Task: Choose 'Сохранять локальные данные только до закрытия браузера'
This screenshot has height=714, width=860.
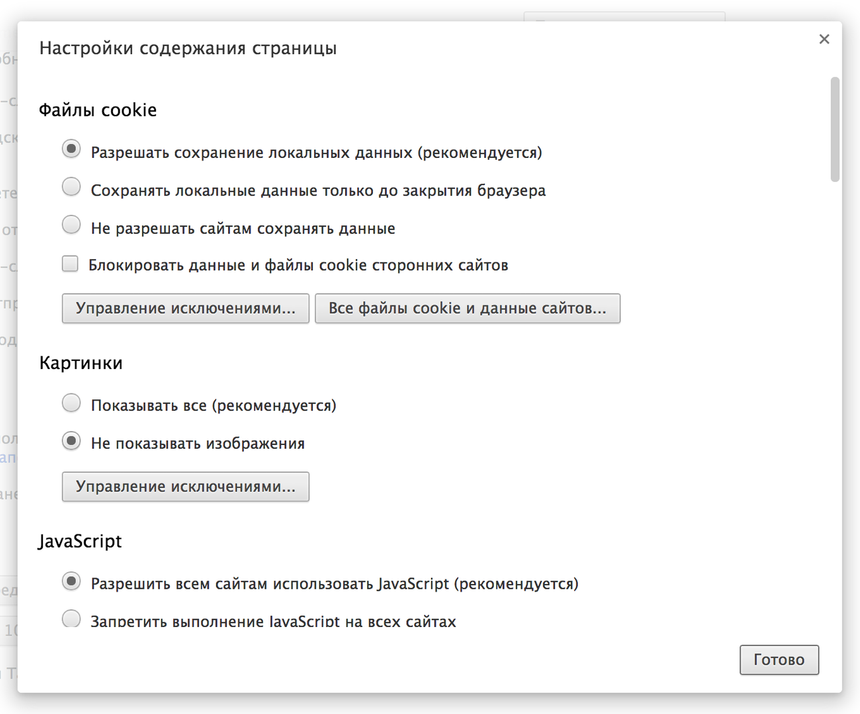Action: coord(71,187)
